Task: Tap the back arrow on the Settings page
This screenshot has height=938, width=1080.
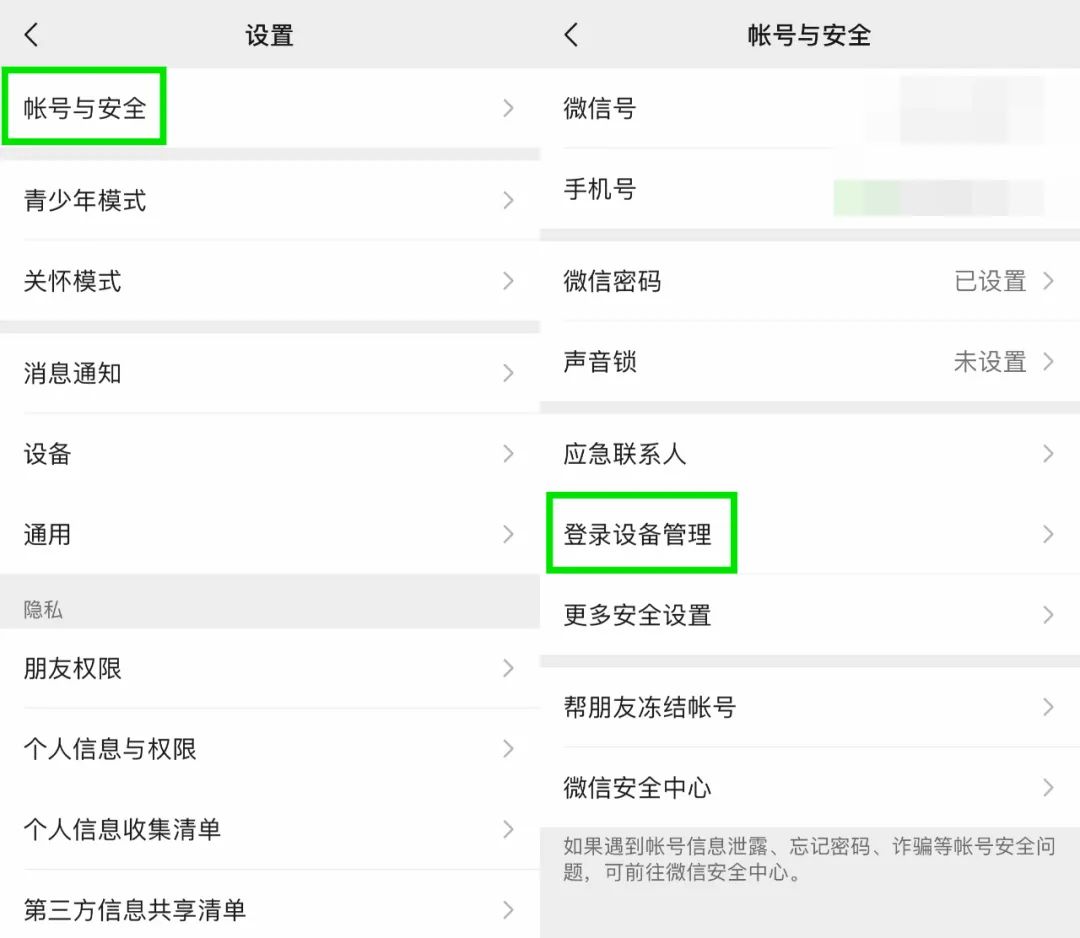Action: pyautogui.click(x=31, y=33)
